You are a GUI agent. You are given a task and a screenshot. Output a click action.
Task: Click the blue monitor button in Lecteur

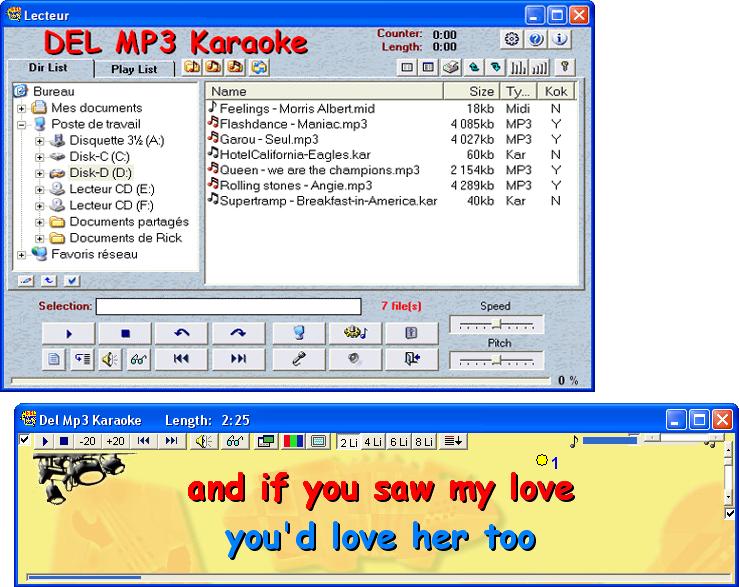298,333
